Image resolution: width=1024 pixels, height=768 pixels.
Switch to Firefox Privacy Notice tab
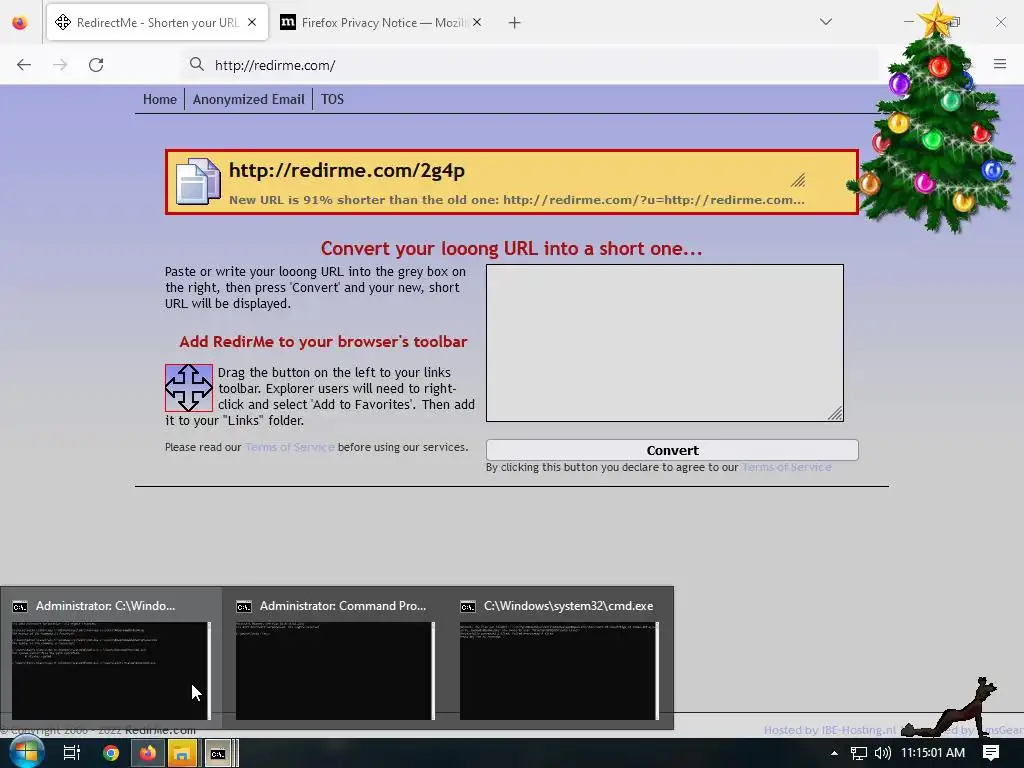pyautogui.click(x=383, y=22)
